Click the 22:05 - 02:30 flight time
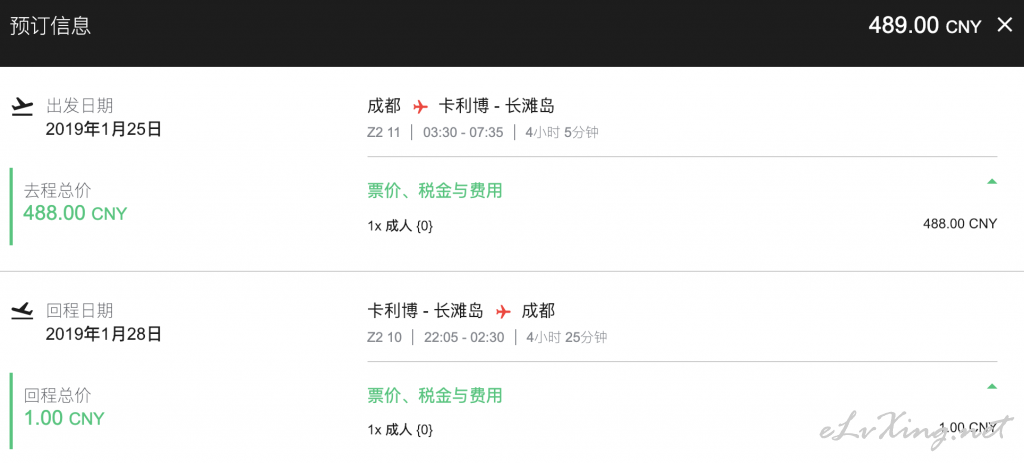 463,338
